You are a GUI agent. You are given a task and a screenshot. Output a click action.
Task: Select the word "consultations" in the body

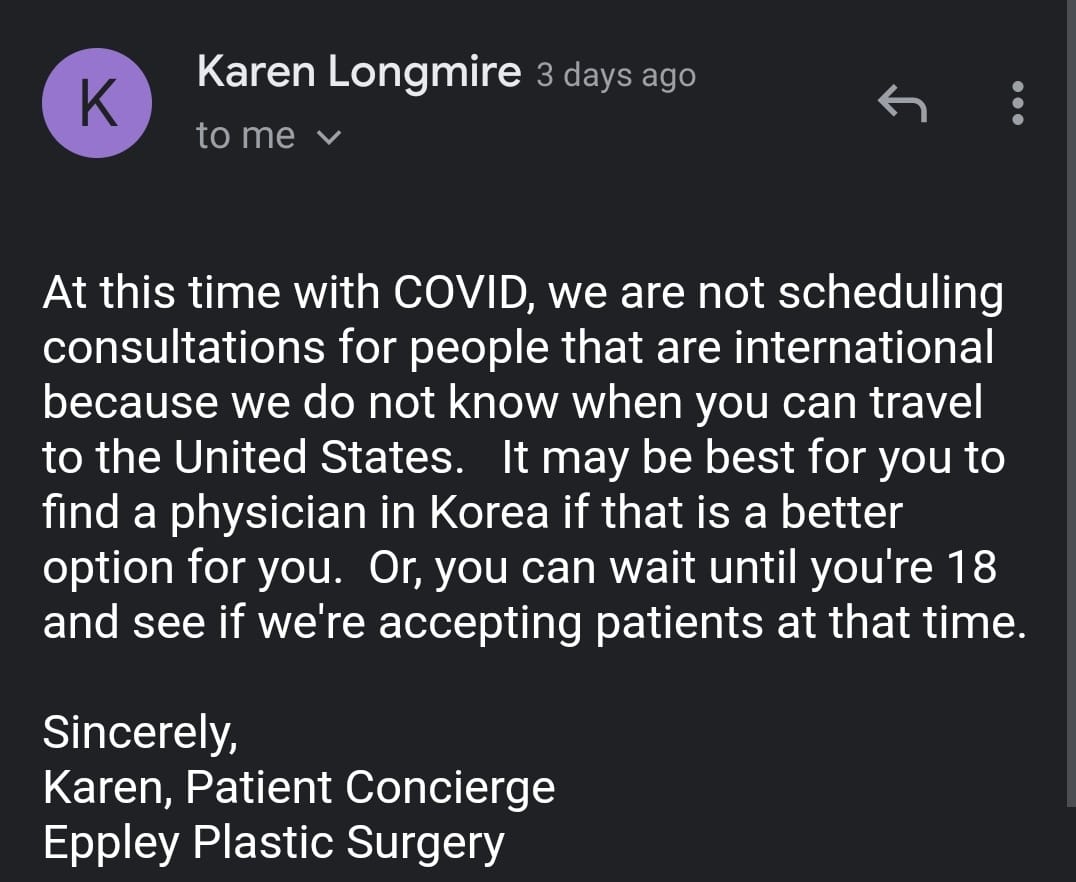(184, 347)
